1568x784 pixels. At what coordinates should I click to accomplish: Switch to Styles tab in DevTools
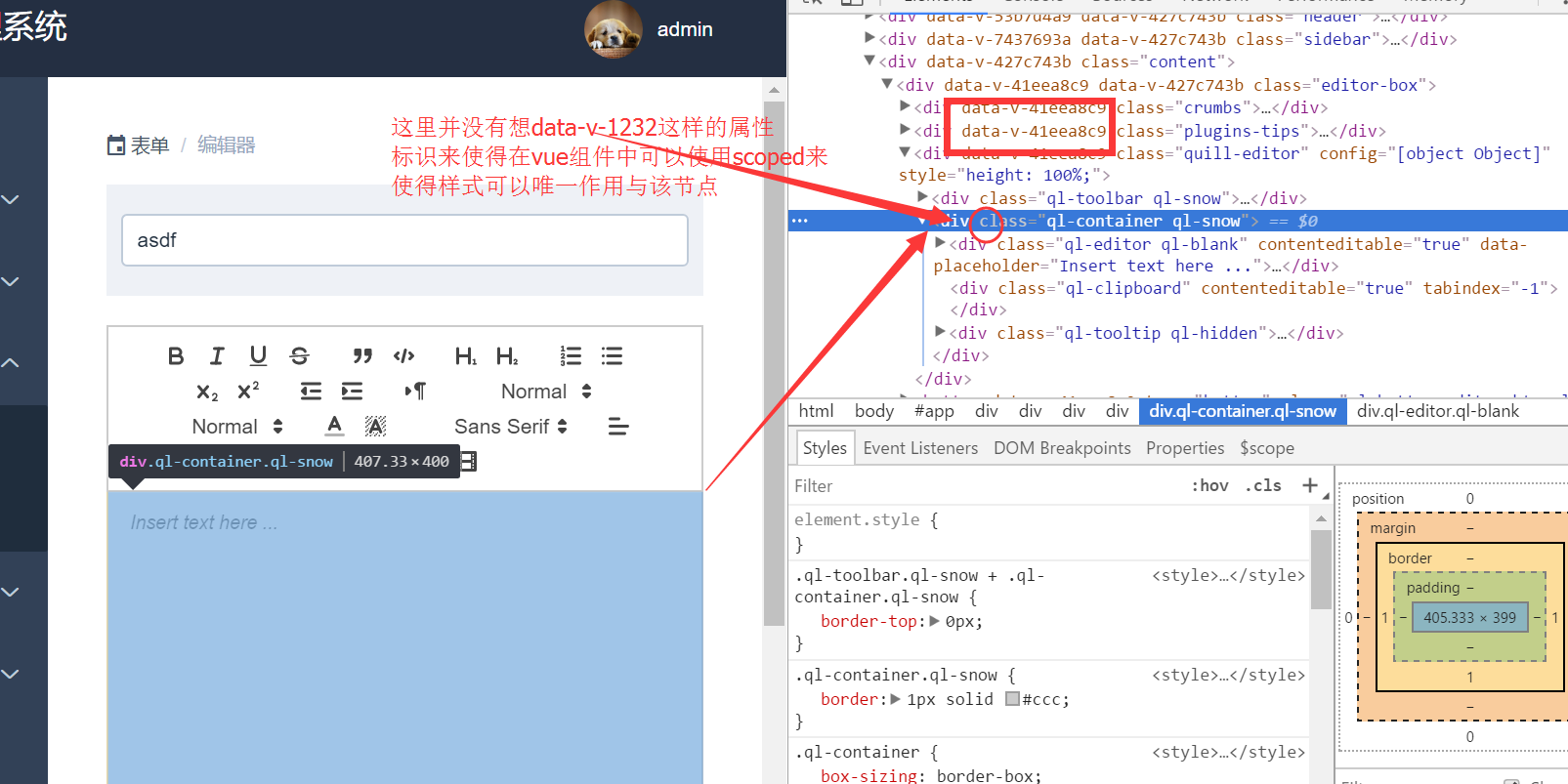825,448
